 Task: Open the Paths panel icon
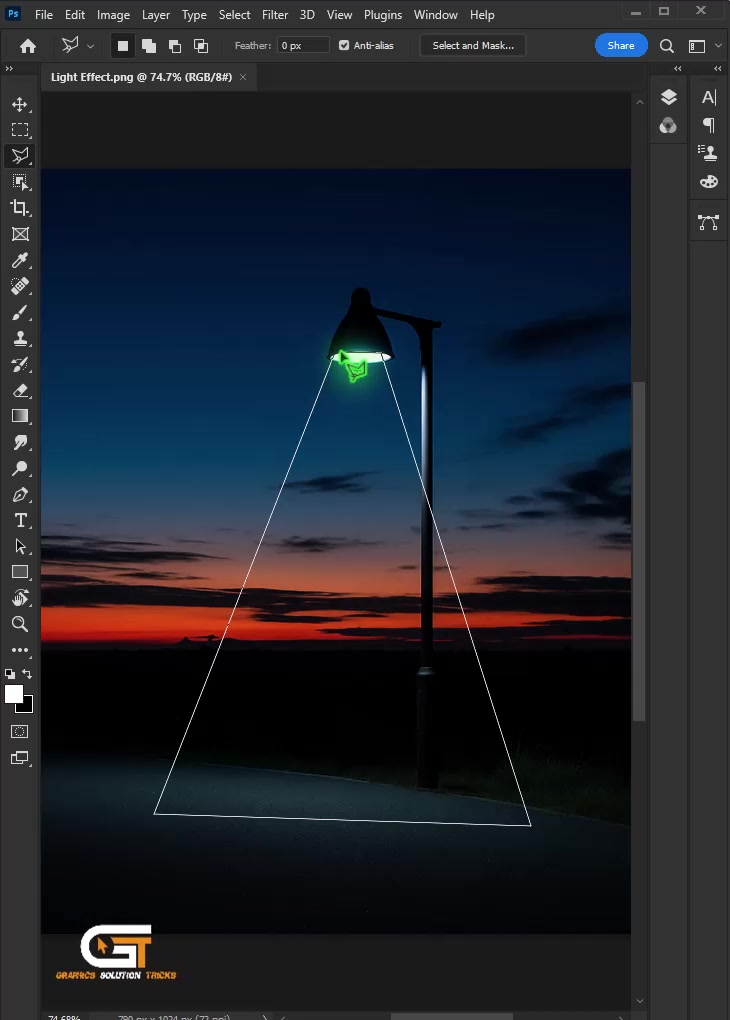tap(708, 222)
